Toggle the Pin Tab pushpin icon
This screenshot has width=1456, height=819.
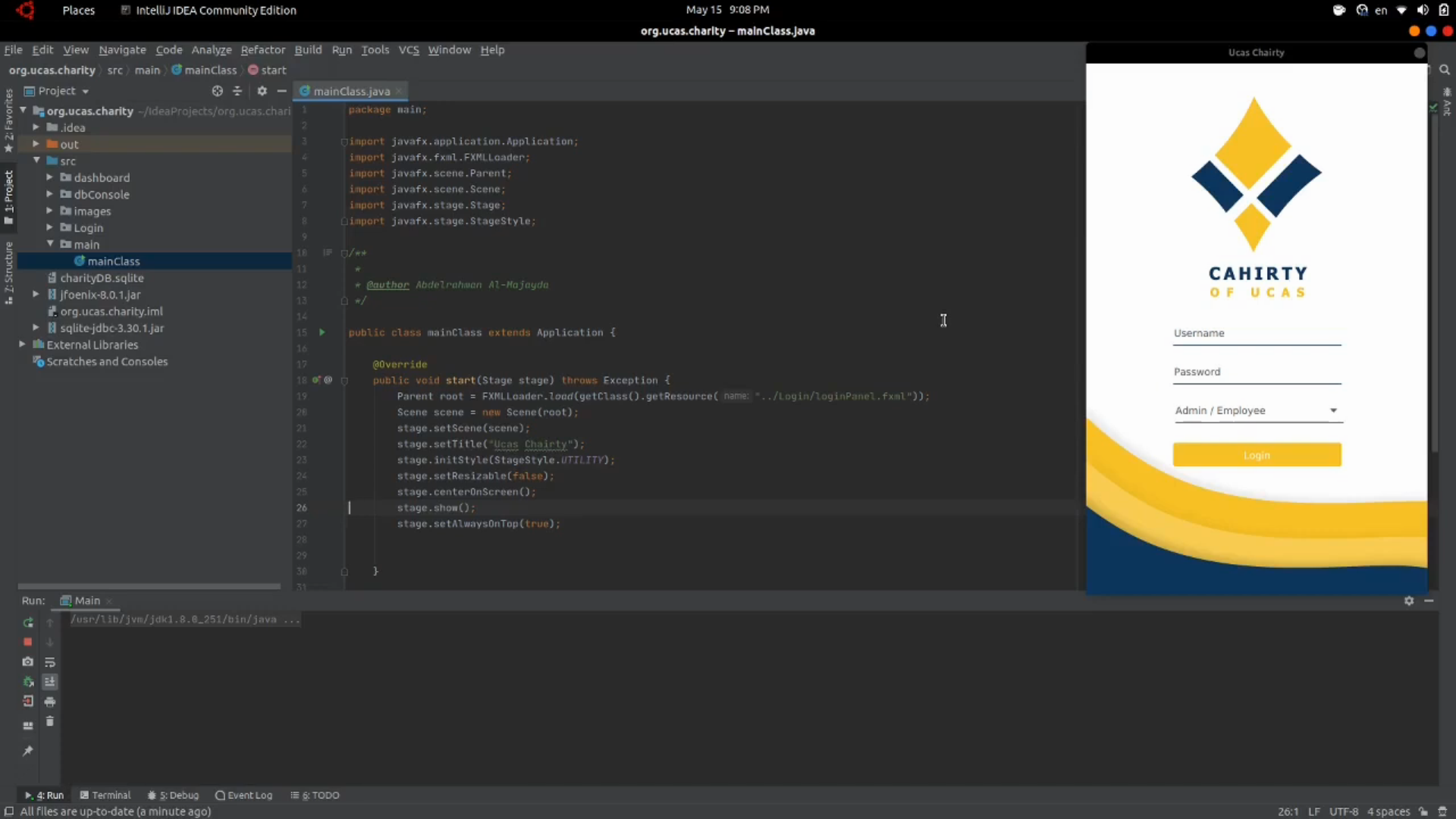tap(28, 751)
